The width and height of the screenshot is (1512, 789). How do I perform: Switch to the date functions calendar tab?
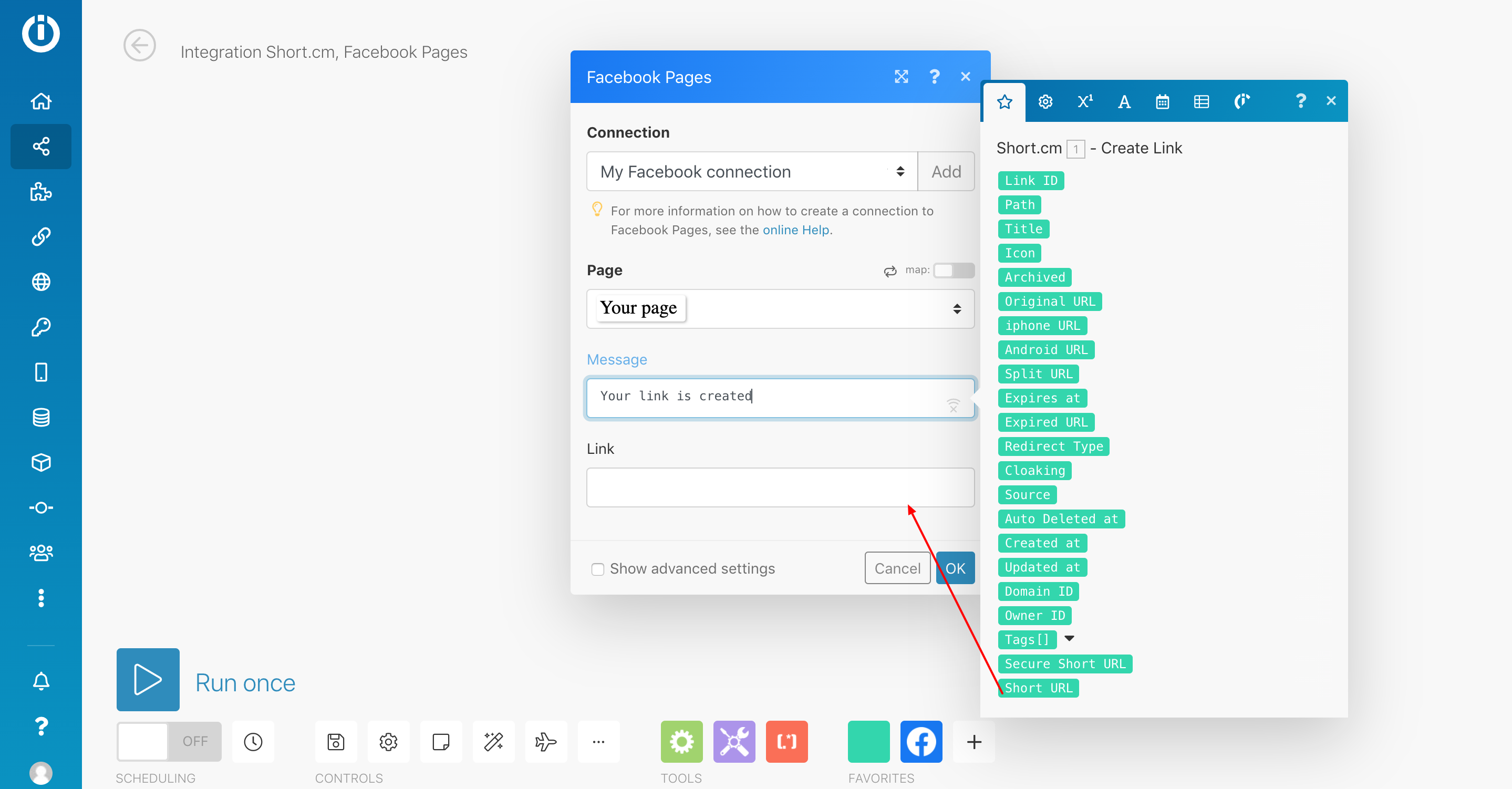click(1162, 101)
